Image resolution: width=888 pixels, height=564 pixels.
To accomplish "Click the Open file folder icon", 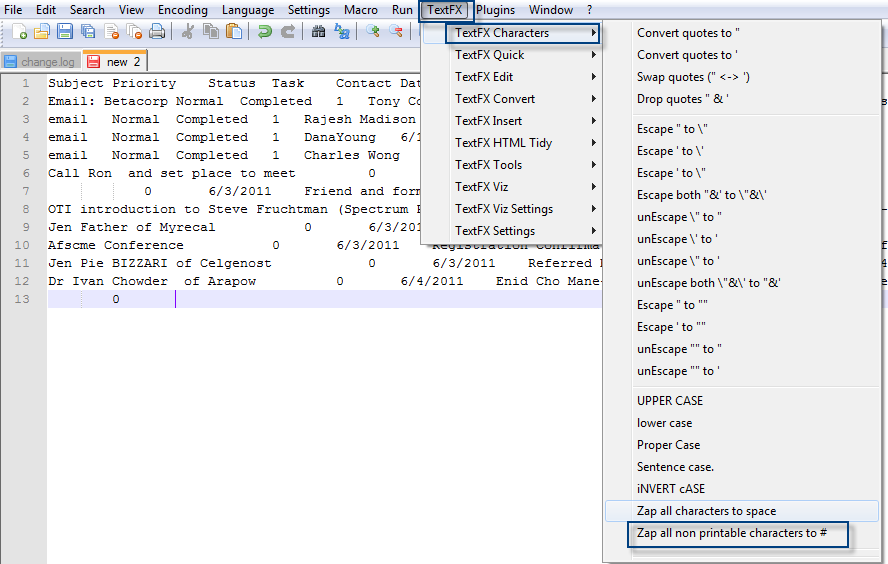I will pyautogui.click(x=41, y=32).
